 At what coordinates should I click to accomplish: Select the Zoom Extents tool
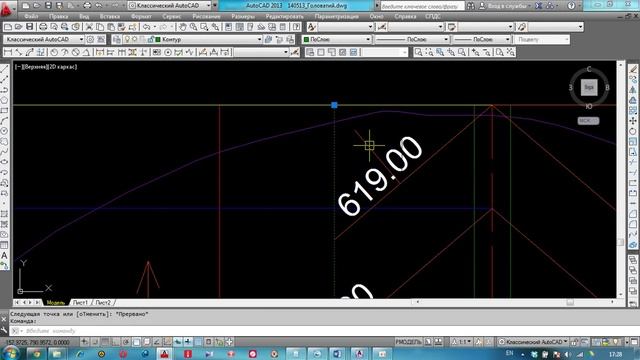coord(511,52)
